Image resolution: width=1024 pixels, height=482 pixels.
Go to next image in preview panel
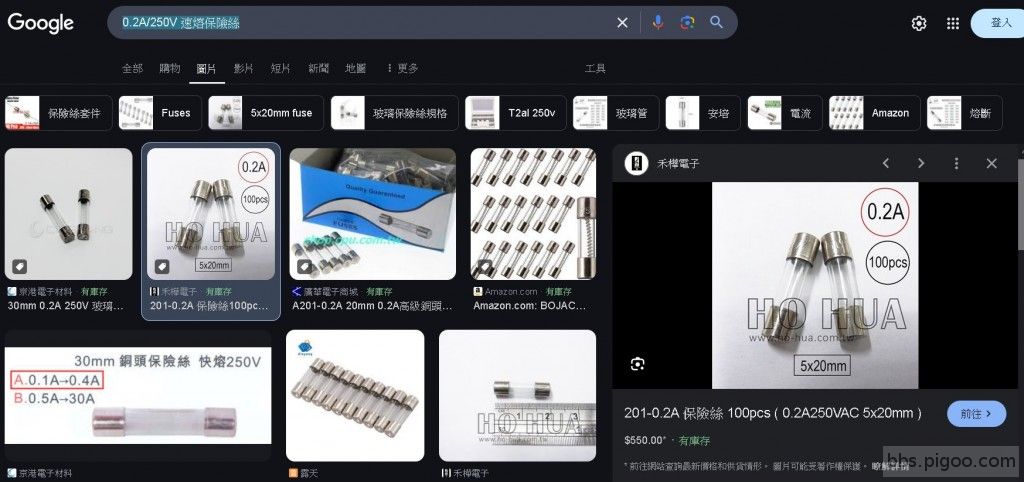(921, 163)
